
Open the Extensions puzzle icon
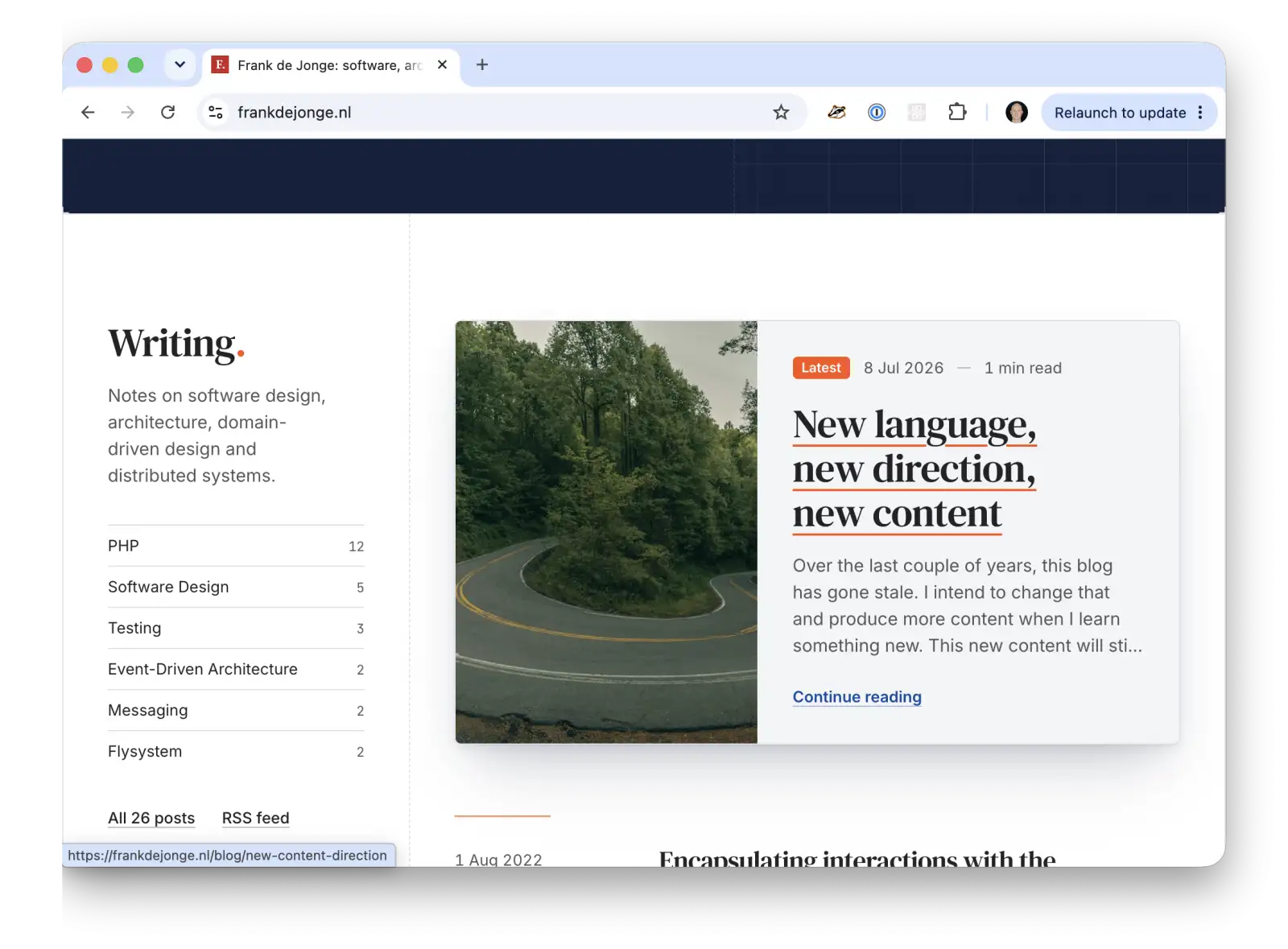tap(957, 113)
